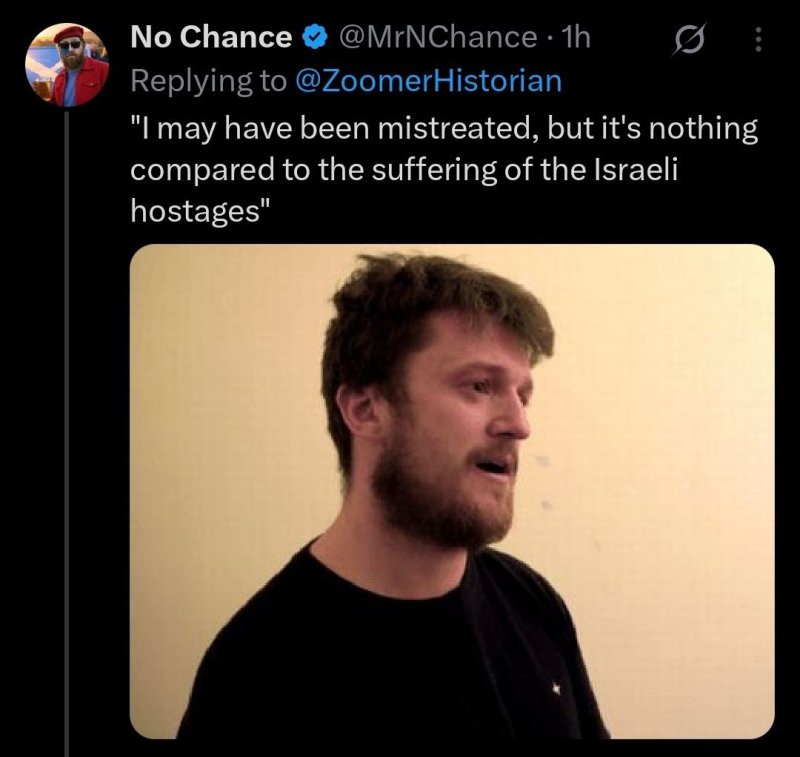Click the Replying to label

208,82
